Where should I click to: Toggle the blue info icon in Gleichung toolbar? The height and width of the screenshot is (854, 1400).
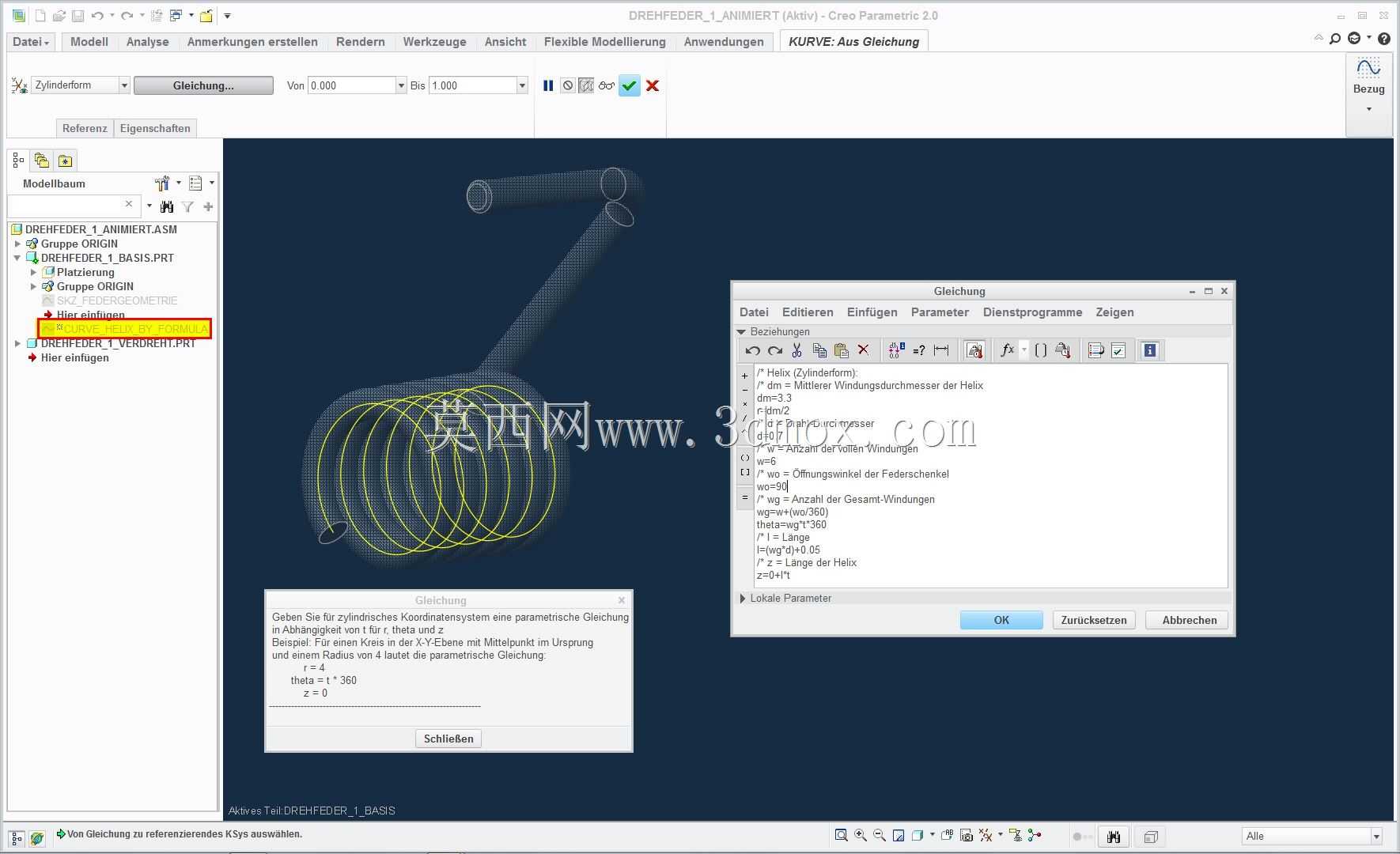click(x=1150, y=350)
